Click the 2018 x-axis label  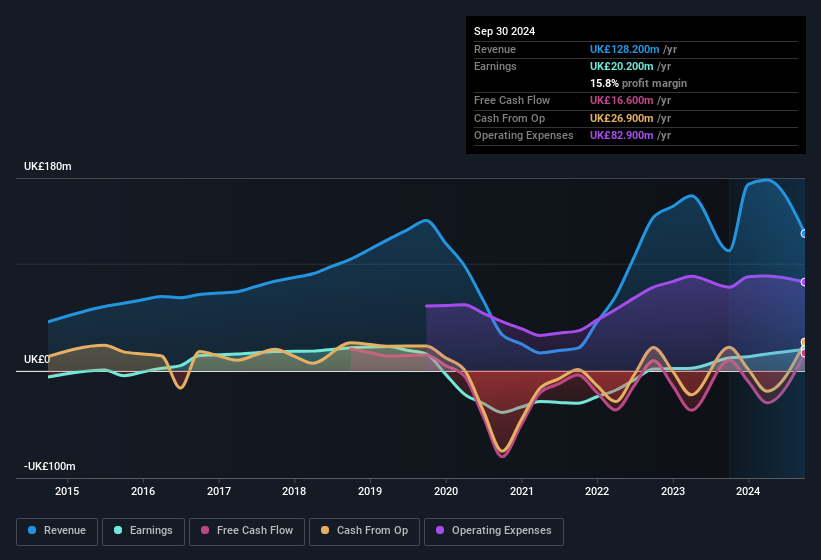[x=294, y=491]
